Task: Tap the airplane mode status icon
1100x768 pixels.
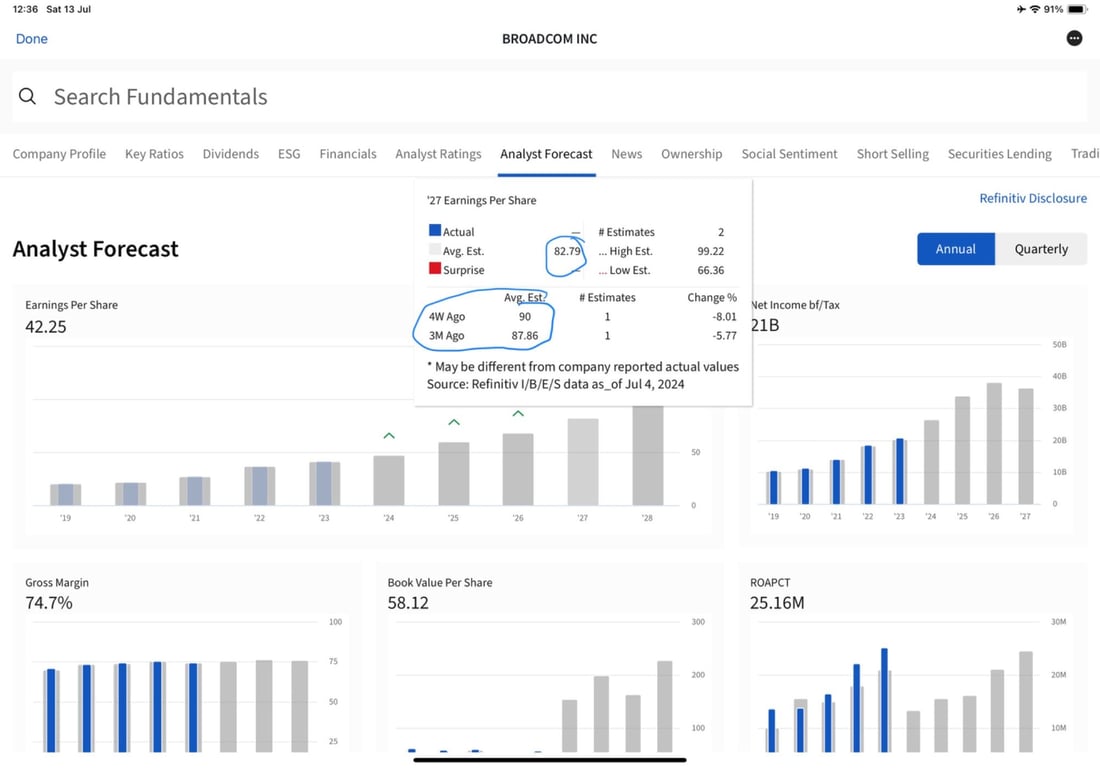Action: click(x=1021, y=9)
